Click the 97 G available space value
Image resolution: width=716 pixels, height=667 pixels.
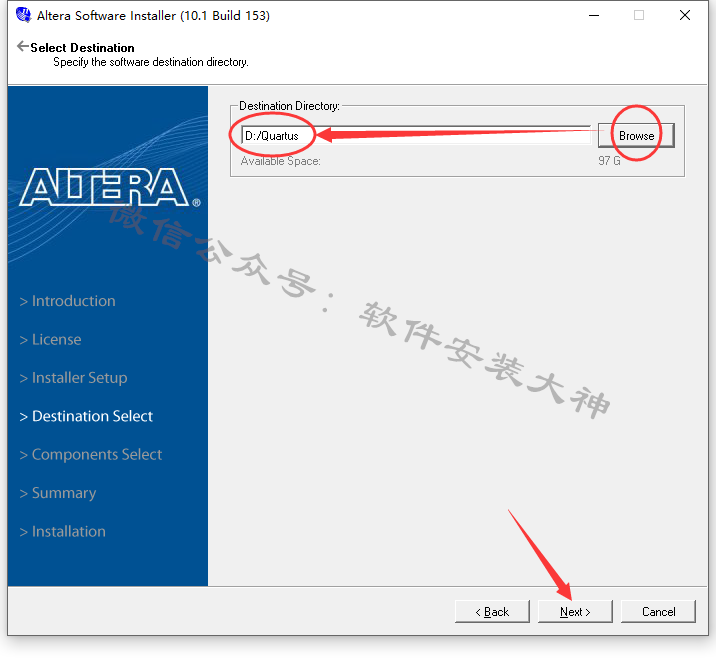pos(609,161)
